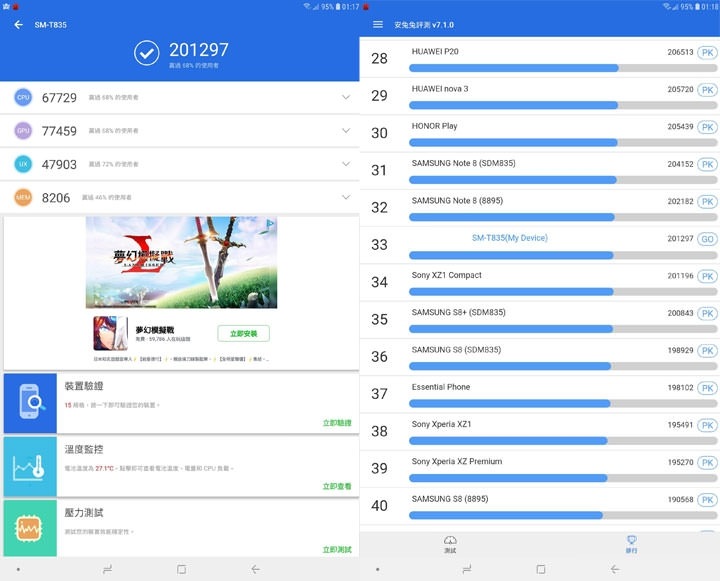Tap PK button for HONOR Play
Image resolution: width=720 pixels, height=581 pixels.
(707, 127)
